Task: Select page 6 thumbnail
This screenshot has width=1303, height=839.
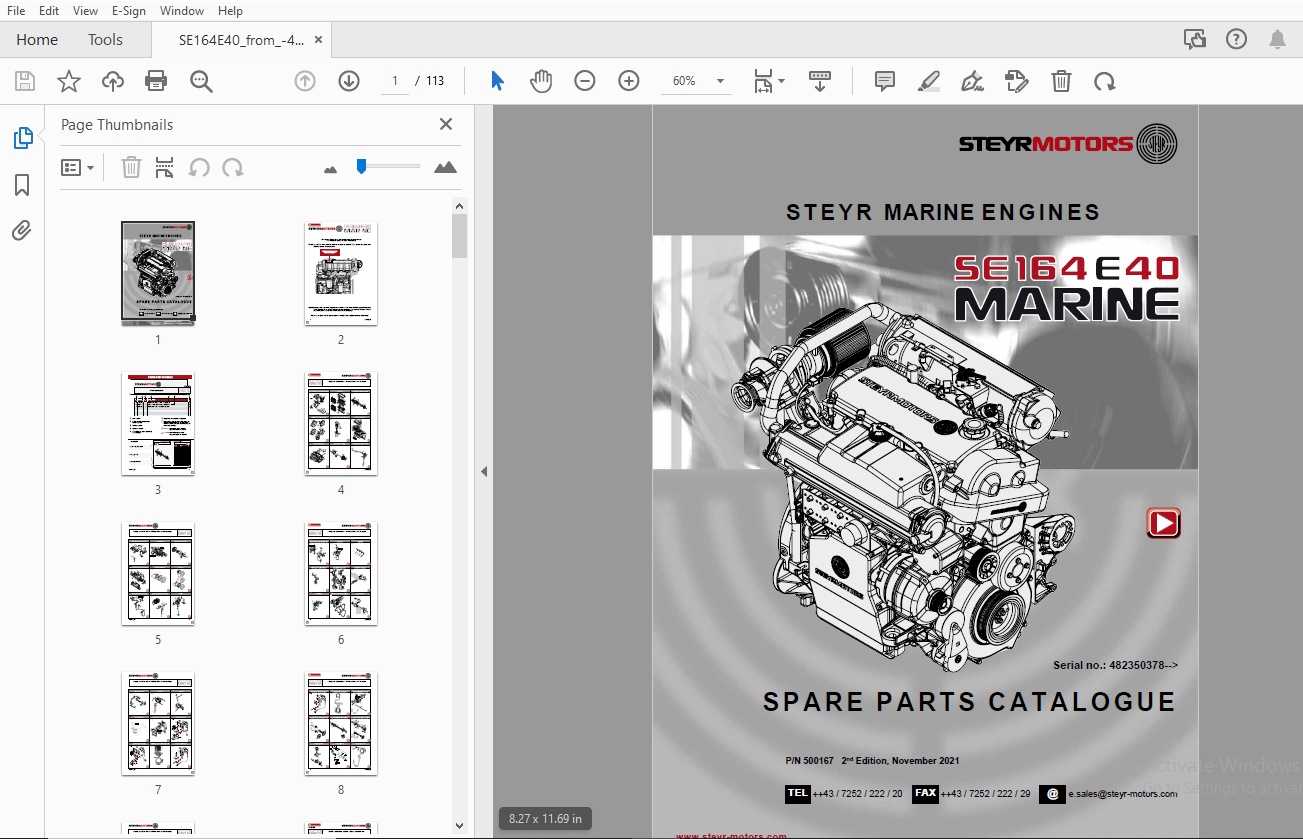Action: (x=341, y=573)
